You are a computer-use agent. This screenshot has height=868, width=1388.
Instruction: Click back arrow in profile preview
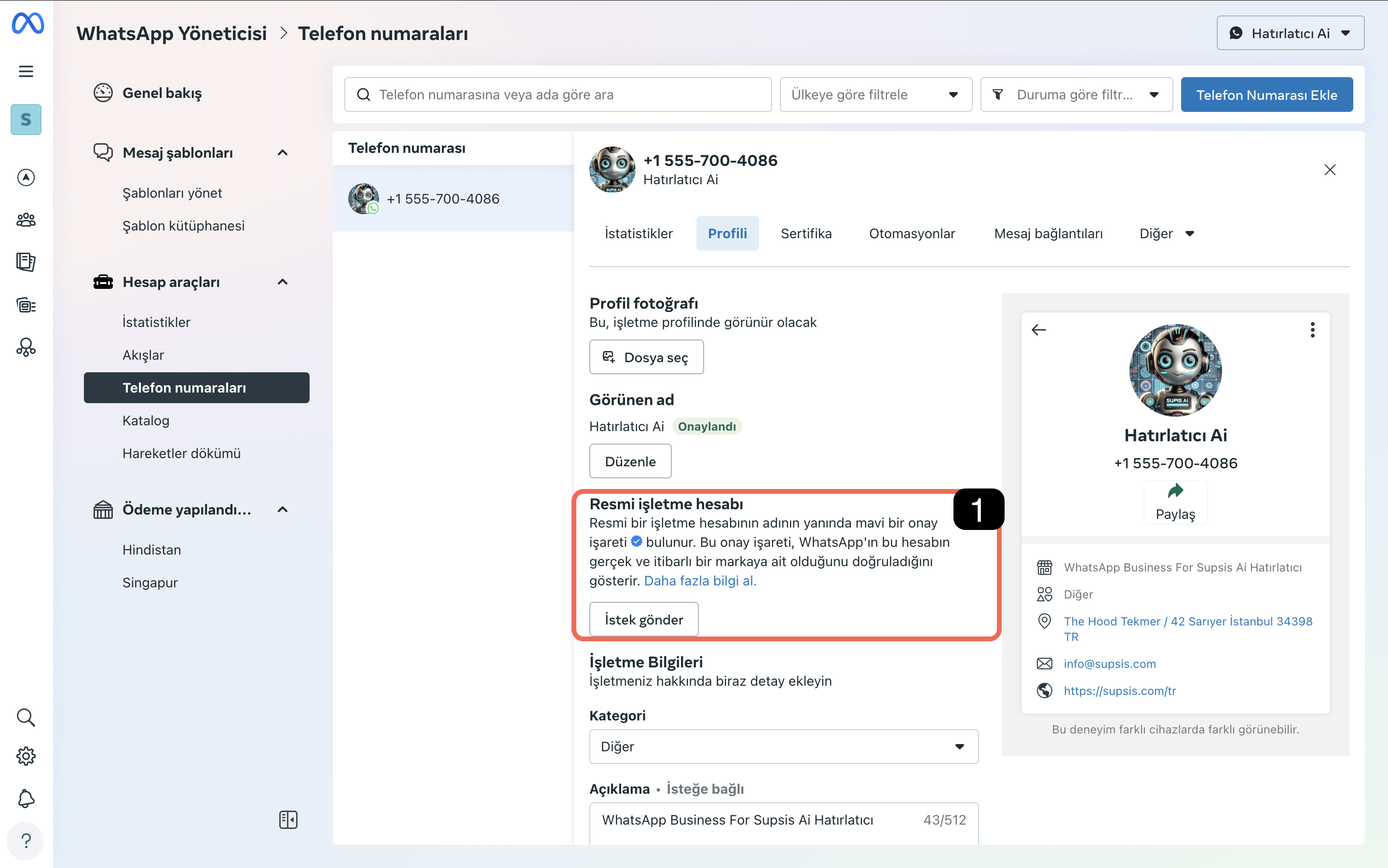[x=1039, y=330]
